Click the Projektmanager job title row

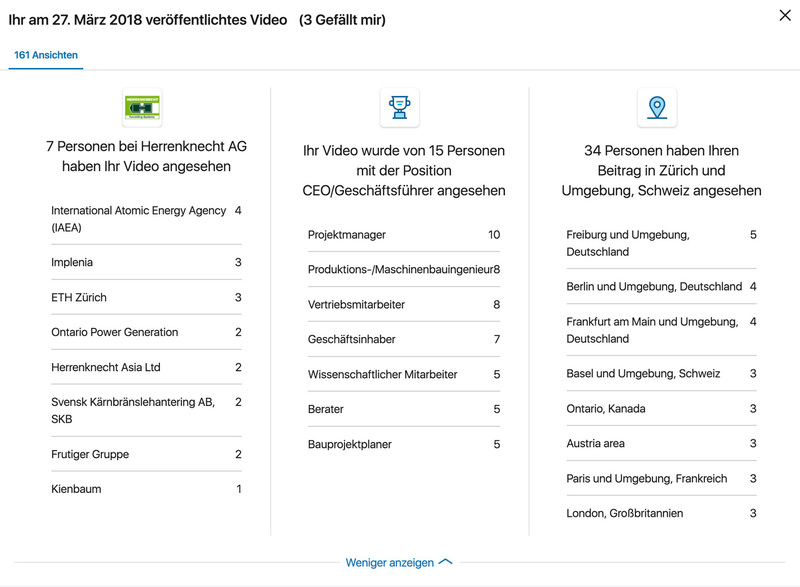pyautogui.click(x=347, y=235)
